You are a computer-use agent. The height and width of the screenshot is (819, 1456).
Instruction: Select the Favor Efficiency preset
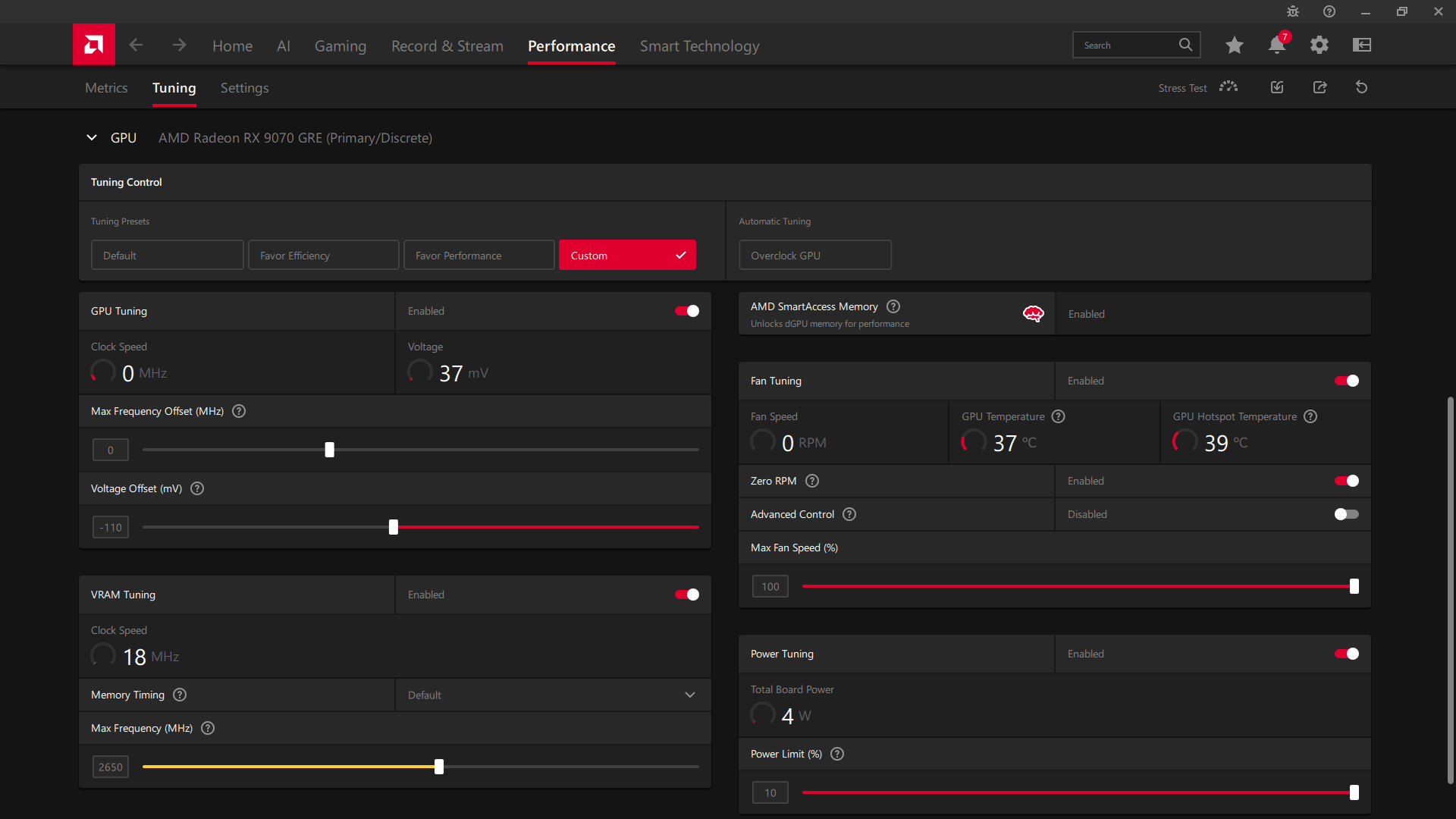(x=324, y=255)
